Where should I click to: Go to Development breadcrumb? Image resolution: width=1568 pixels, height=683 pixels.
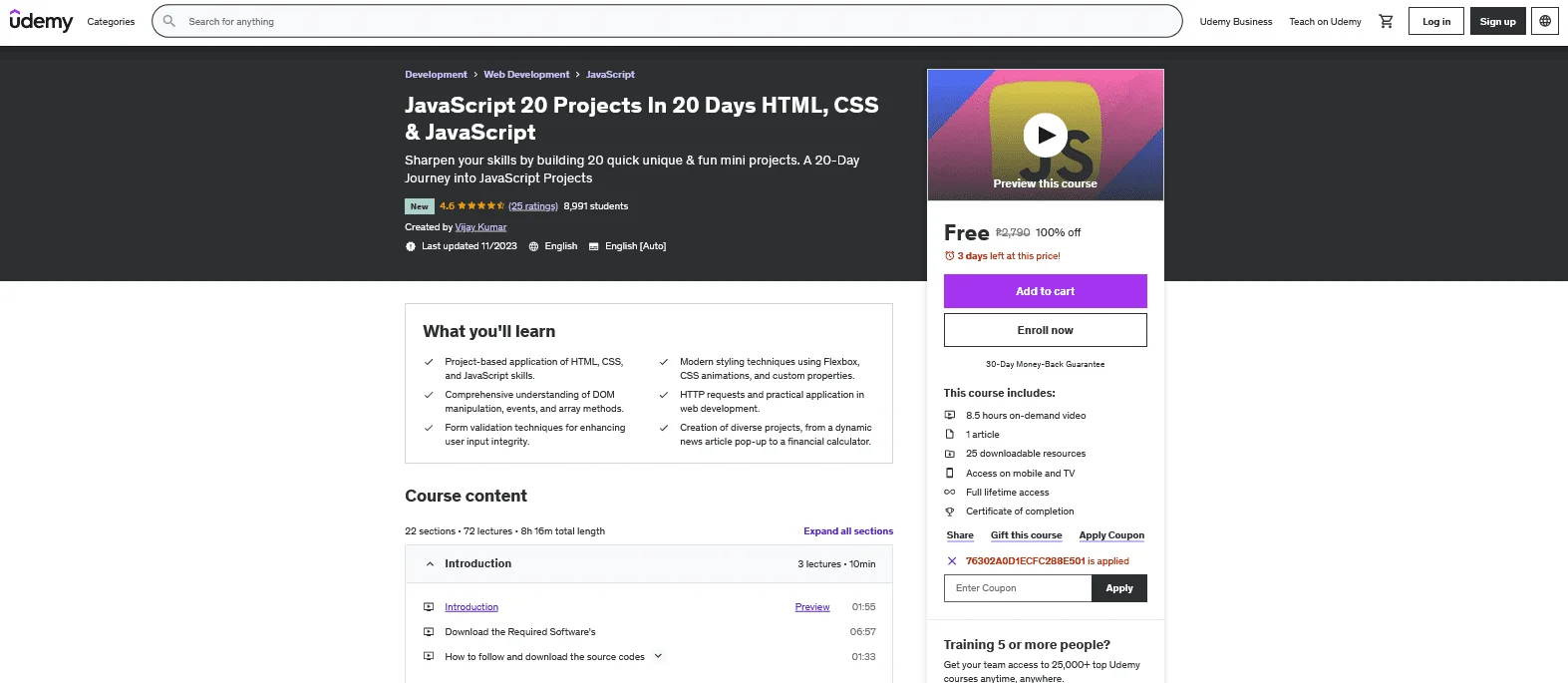[x=436, y=75]
